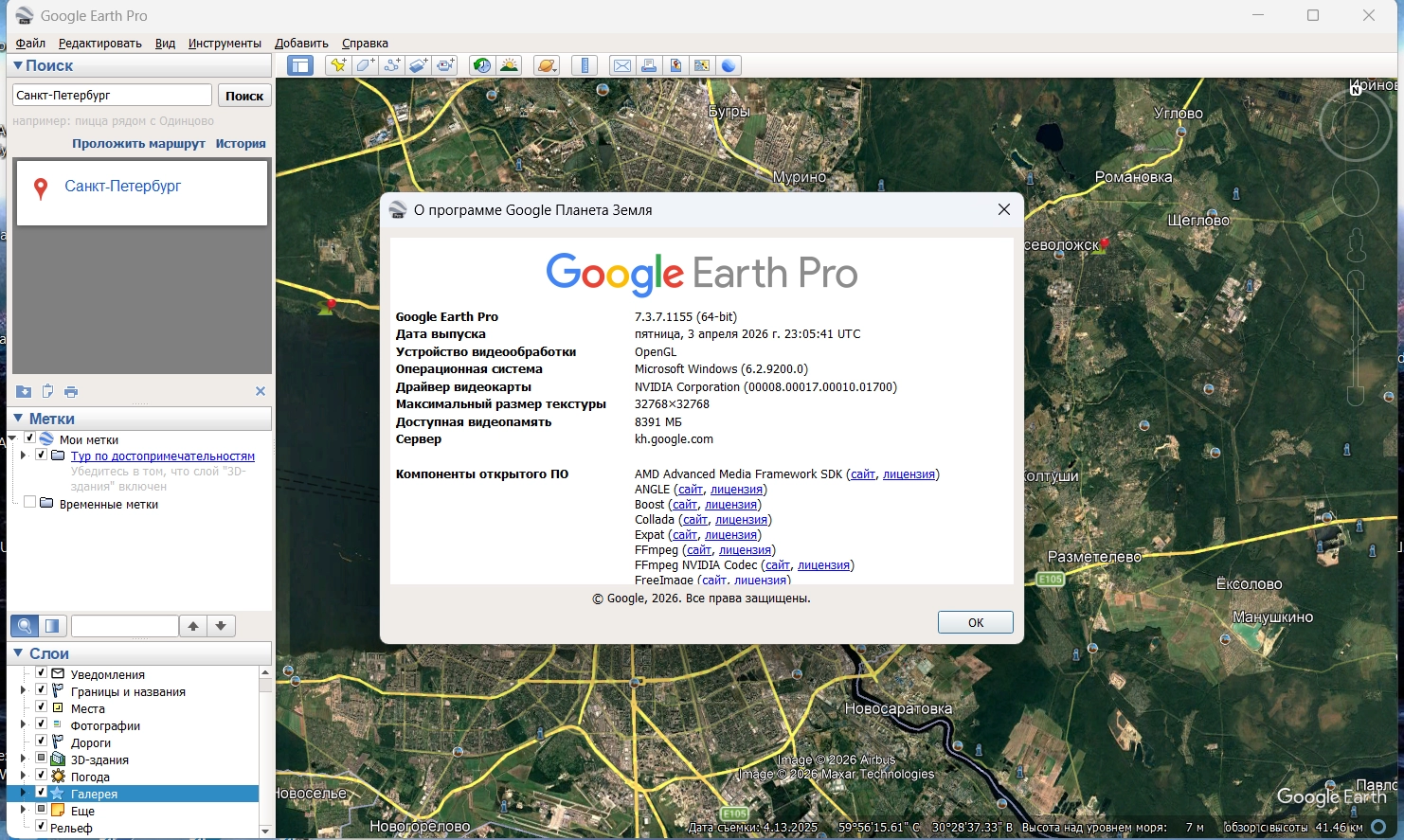Image resolution: width=1404 pixels, height=840 pixels.
Task: Open the Инструменты menu
Action: click(x=225, y=43)
